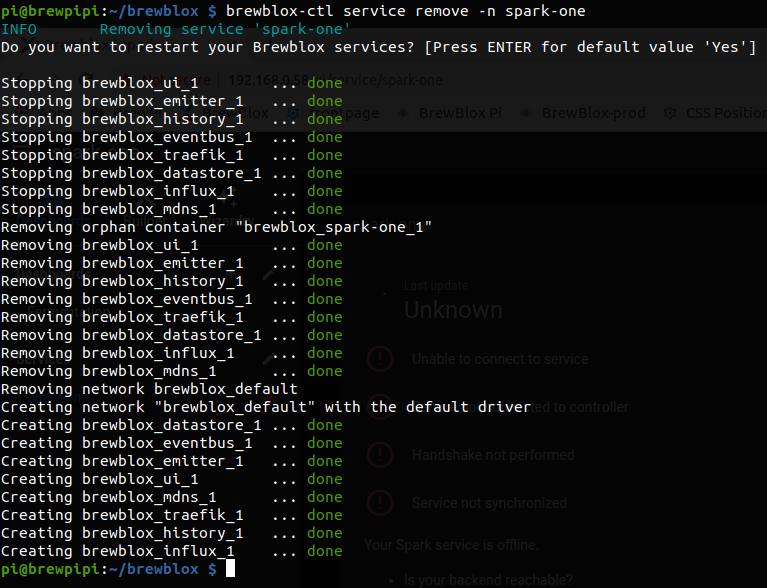767x588 pixels.
Task: Click the final 'pi@brewpipi:~/brewblox $' prompt
Action: click(x=109, y=569)
